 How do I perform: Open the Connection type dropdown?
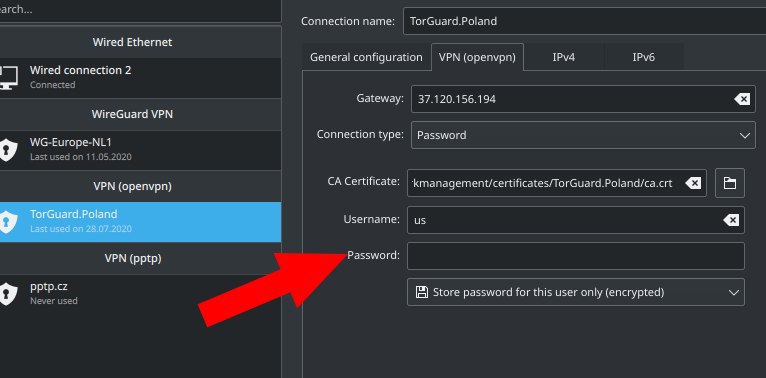pyautogui.click(x=584, y=135)
